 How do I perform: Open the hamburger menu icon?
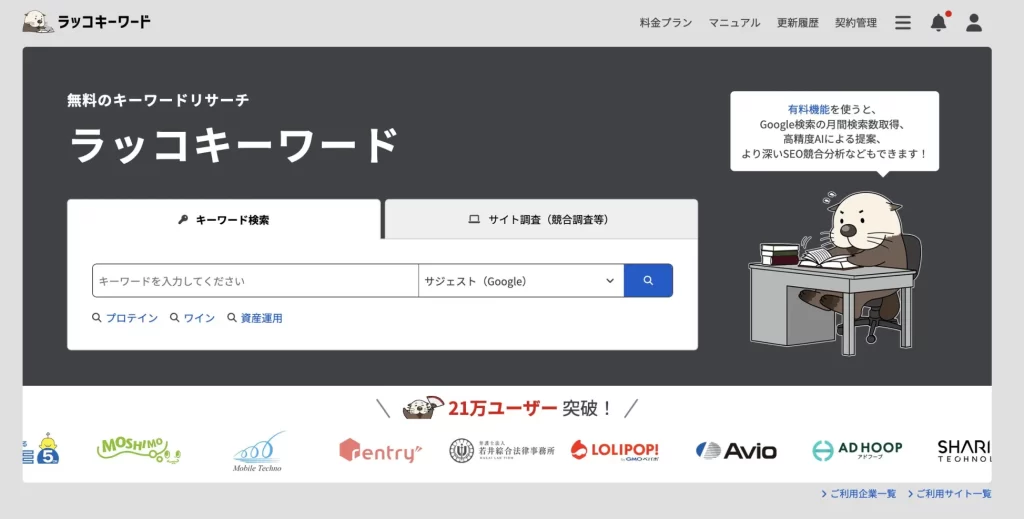pos(903,22)
